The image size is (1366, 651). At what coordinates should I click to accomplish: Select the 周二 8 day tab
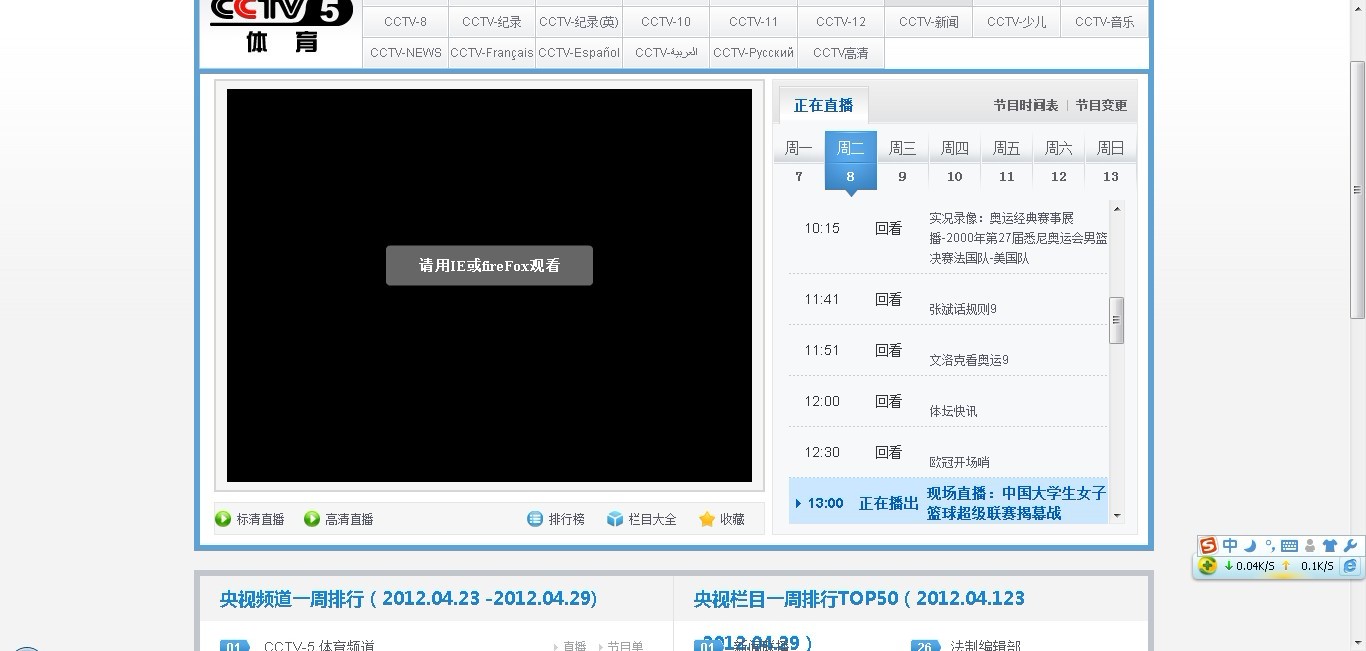(x=850, y=161)
